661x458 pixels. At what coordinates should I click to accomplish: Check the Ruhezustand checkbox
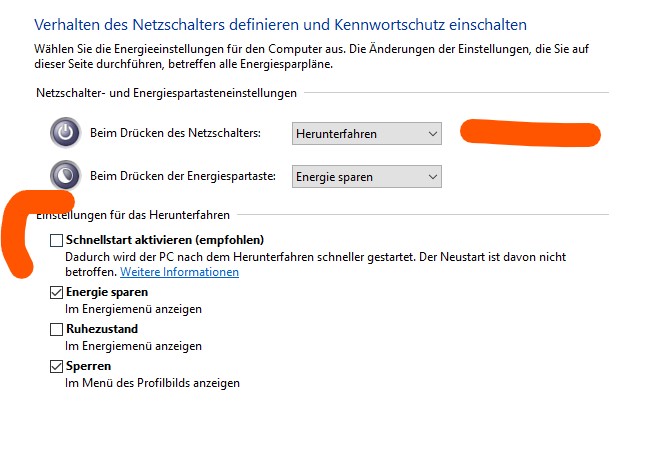click(56, 329)
